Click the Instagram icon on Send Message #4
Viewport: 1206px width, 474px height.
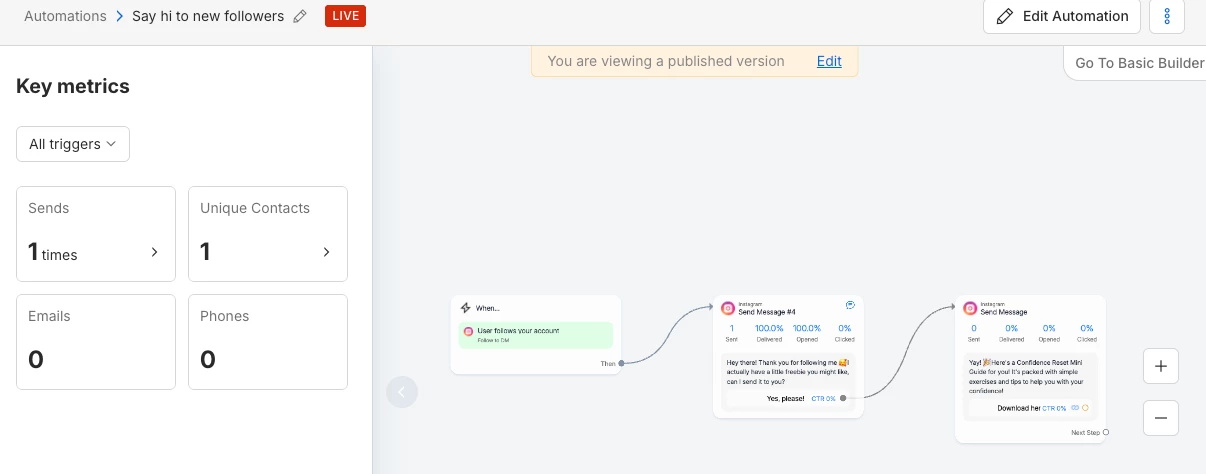coord(728,308)
